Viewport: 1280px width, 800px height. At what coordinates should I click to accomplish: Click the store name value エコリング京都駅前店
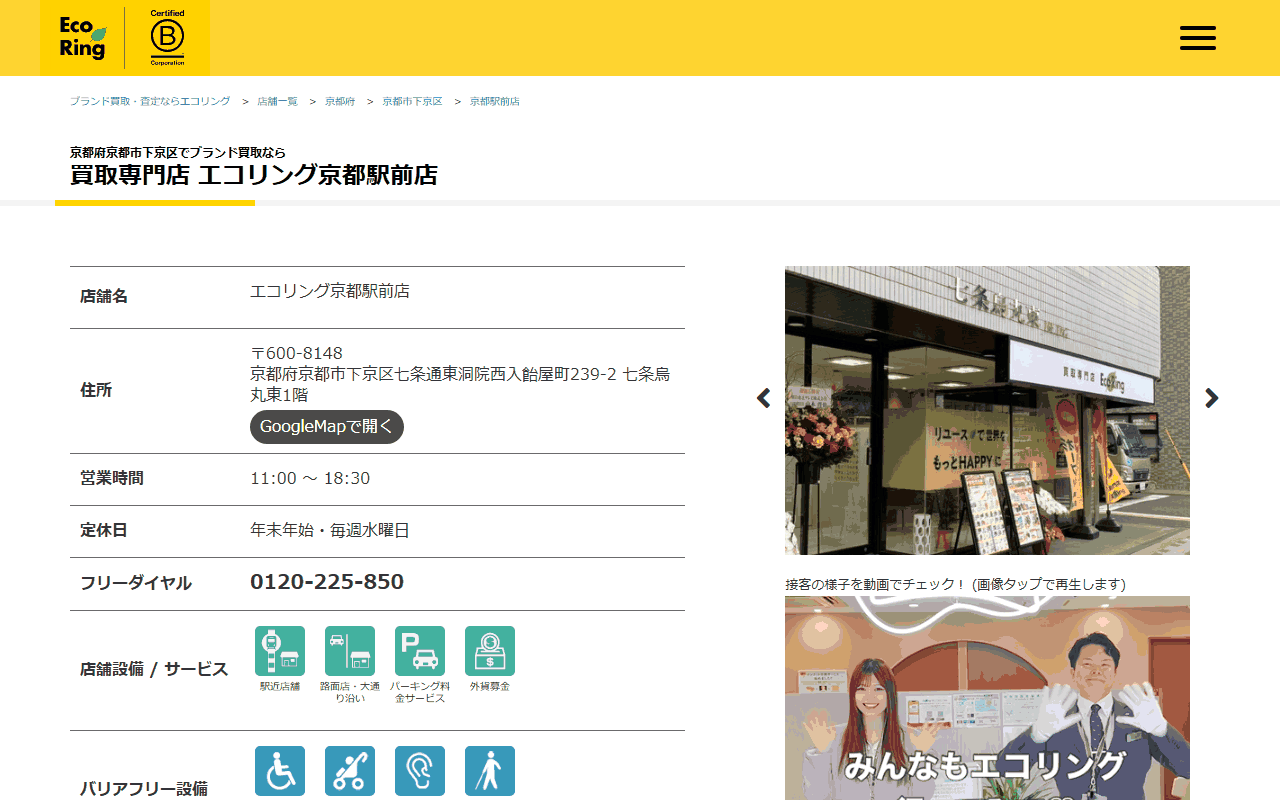(x=330, y=291)
